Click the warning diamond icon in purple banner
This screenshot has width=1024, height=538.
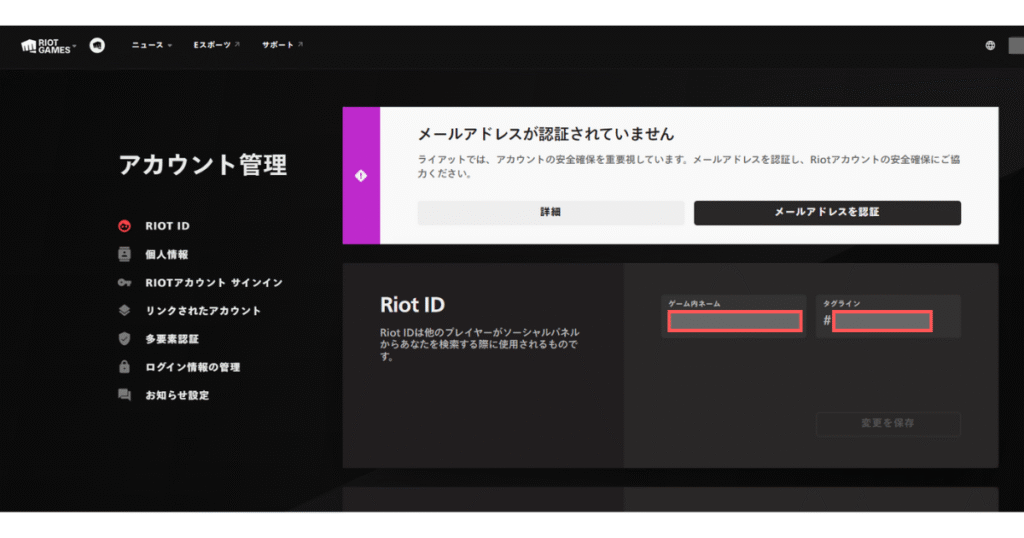click(x=360, y=176)
